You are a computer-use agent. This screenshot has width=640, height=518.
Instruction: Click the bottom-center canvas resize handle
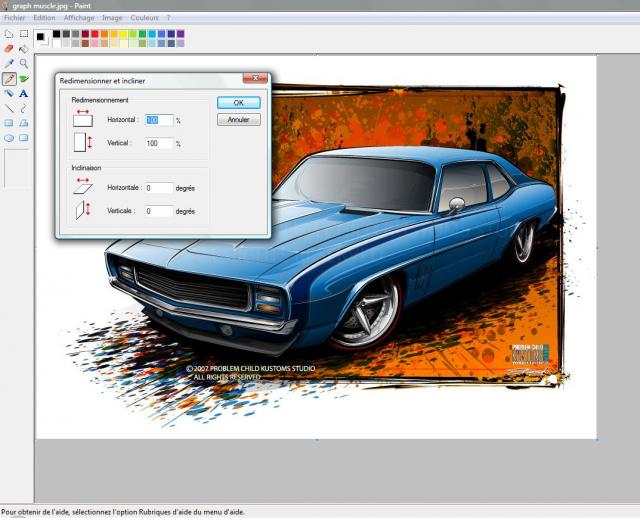click(317, 440)
